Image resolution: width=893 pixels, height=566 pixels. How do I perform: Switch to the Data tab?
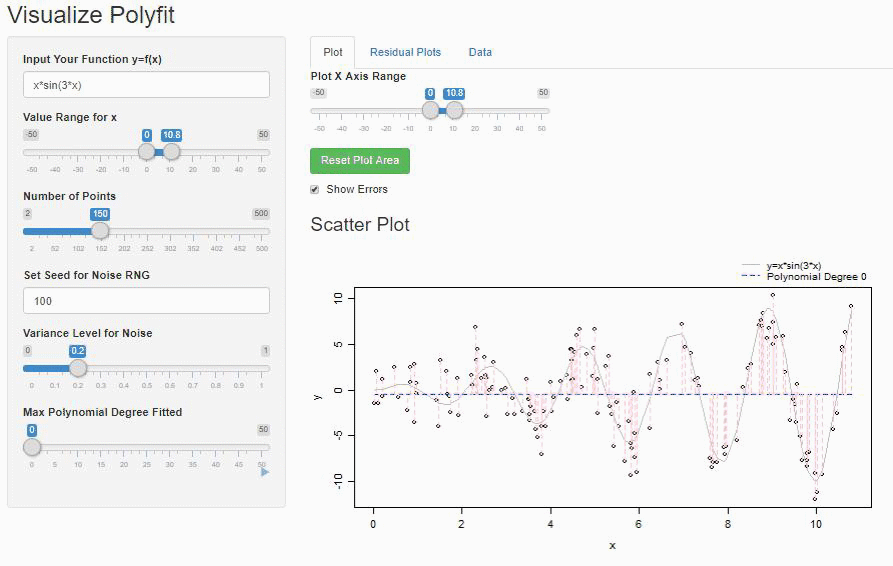pyautogui.click(x=480, y=52)
